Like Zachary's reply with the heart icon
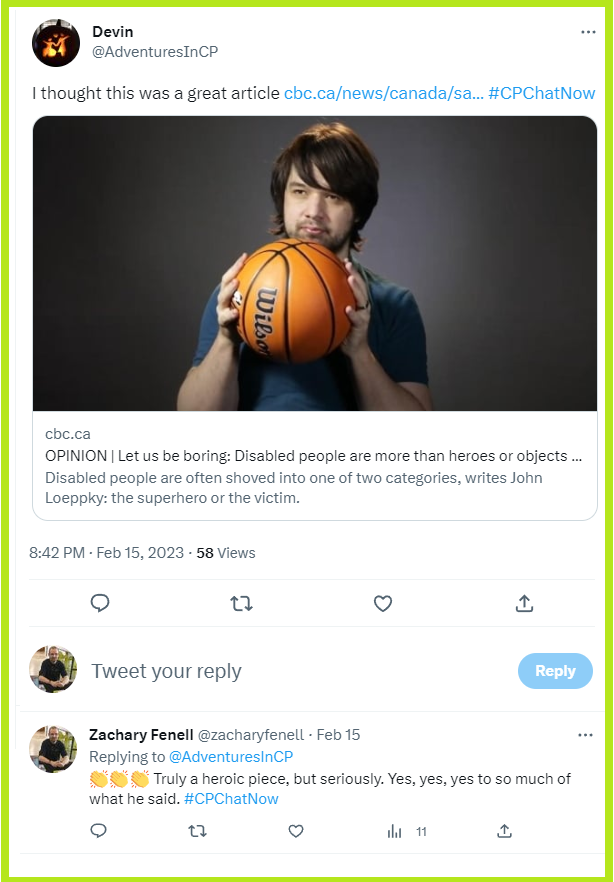This screenshot has height=882, width=614. pos(295,831)
